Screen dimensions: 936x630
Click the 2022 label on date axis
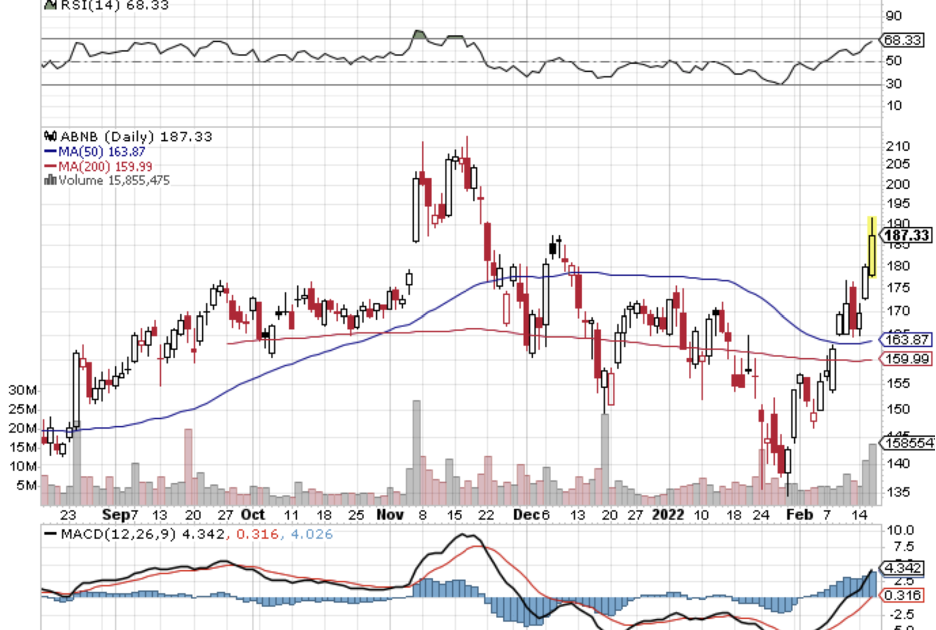(666, 514)
